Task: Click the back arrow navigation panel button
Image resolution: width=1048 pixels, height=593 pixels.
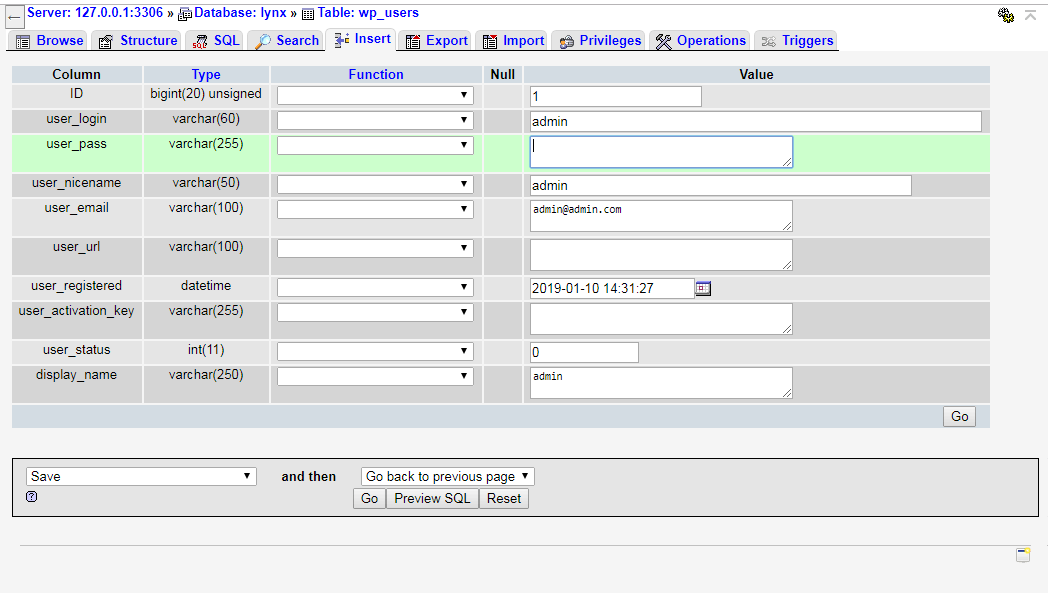Action: (x=14, y=17)
